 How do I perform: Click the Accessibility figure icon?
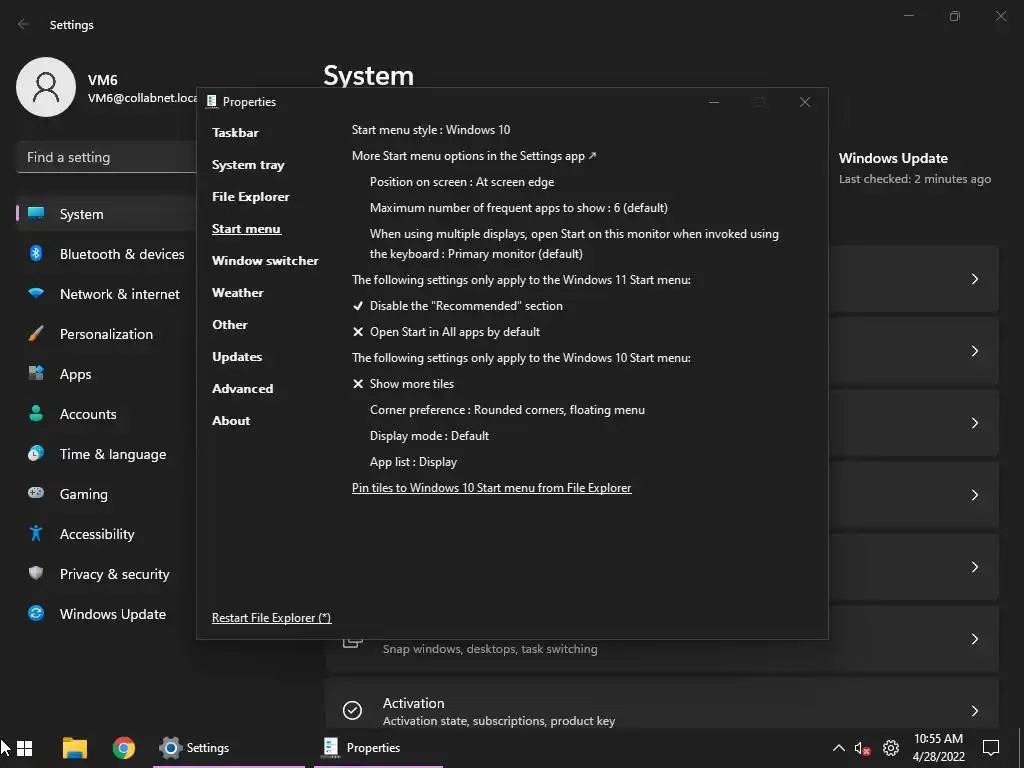pyautogui.click(x=36, y=534)
